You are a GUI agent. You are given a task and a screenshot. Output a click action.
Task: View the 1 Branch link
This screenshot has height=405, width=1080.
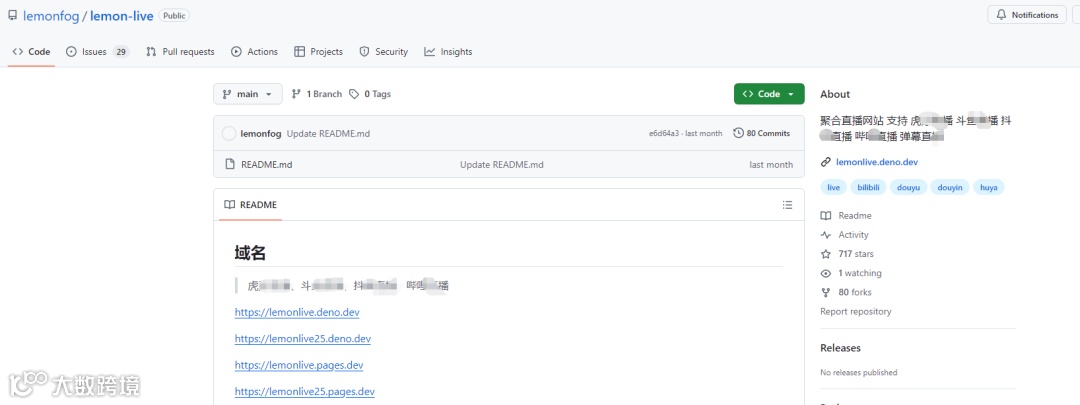tap(317, 94)
